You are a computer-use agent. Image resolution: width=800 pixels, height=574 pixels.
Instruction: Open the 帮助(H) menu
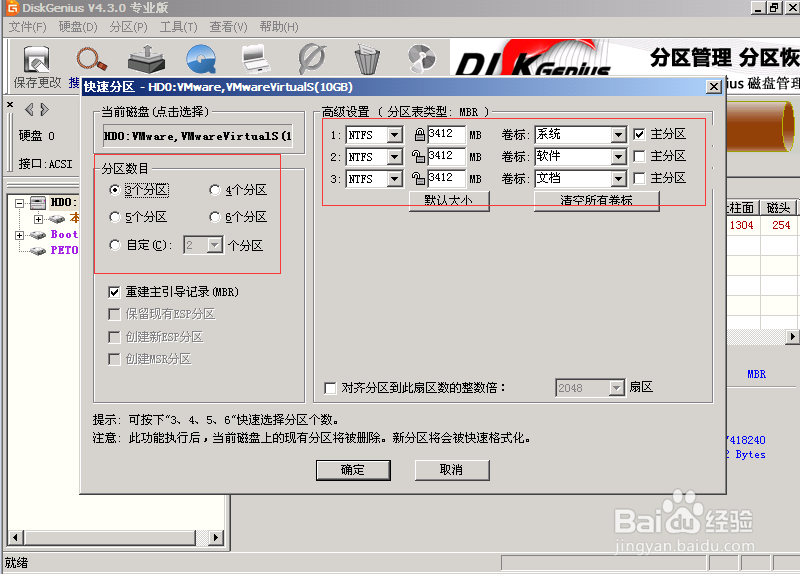(x=279, y=27)
